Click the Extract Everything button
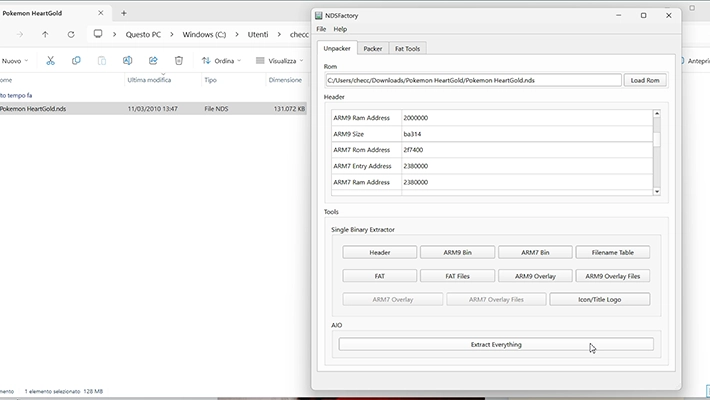The image size is (710, 400). 496,344
